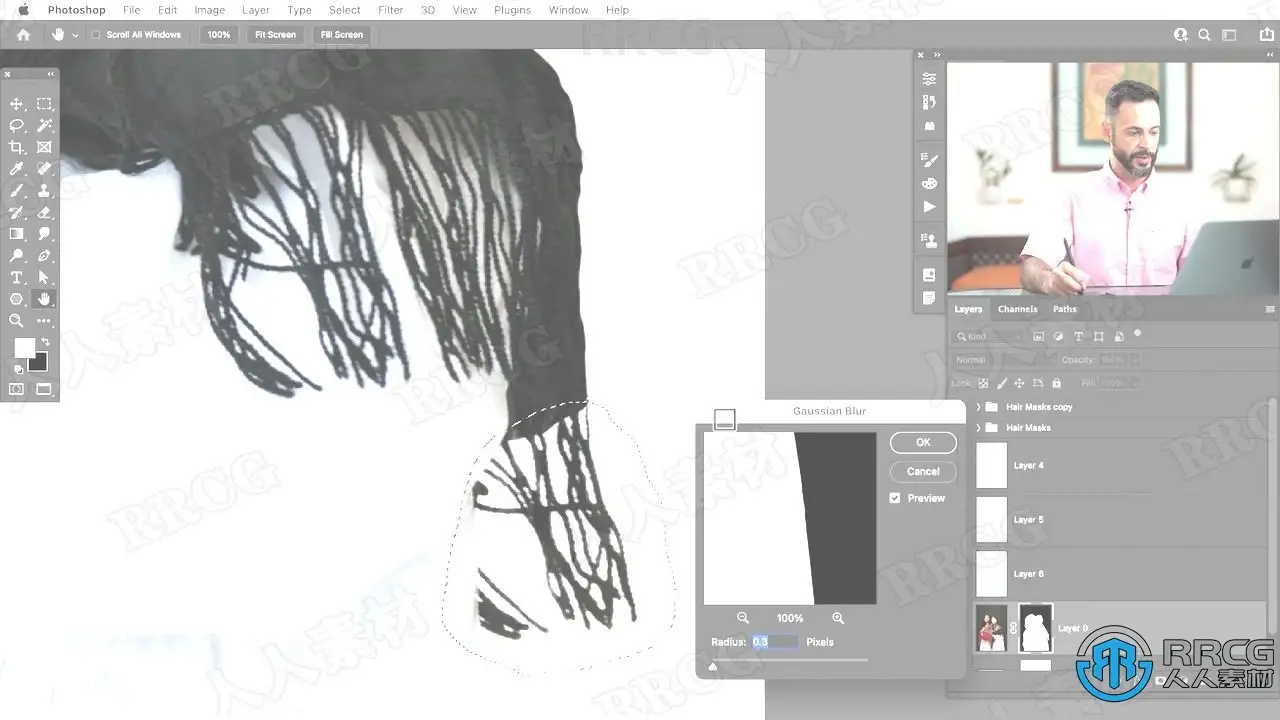1280x720 pixels.
Task: Open the workspace switcher icon
Action: [x=1230, y=35]
